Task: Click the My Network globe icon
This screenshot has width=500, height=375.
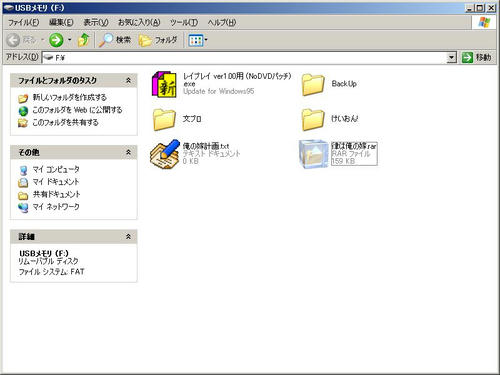Action: pyautogui.click(x=23, y=208)
